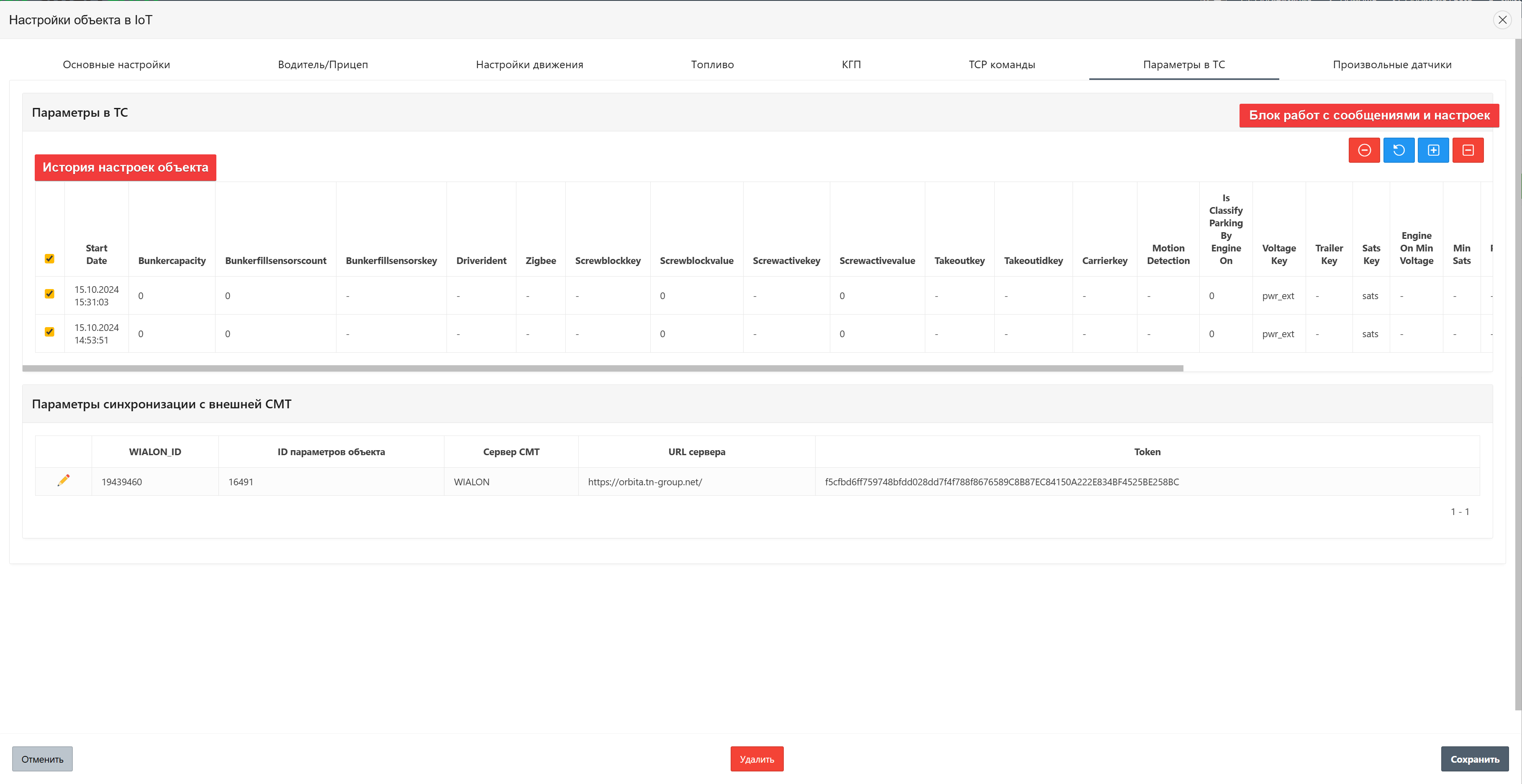Screen dimensions: 1522x784
Task: Click the pencil edit icon for WIALON row
Action: (63, 480)
